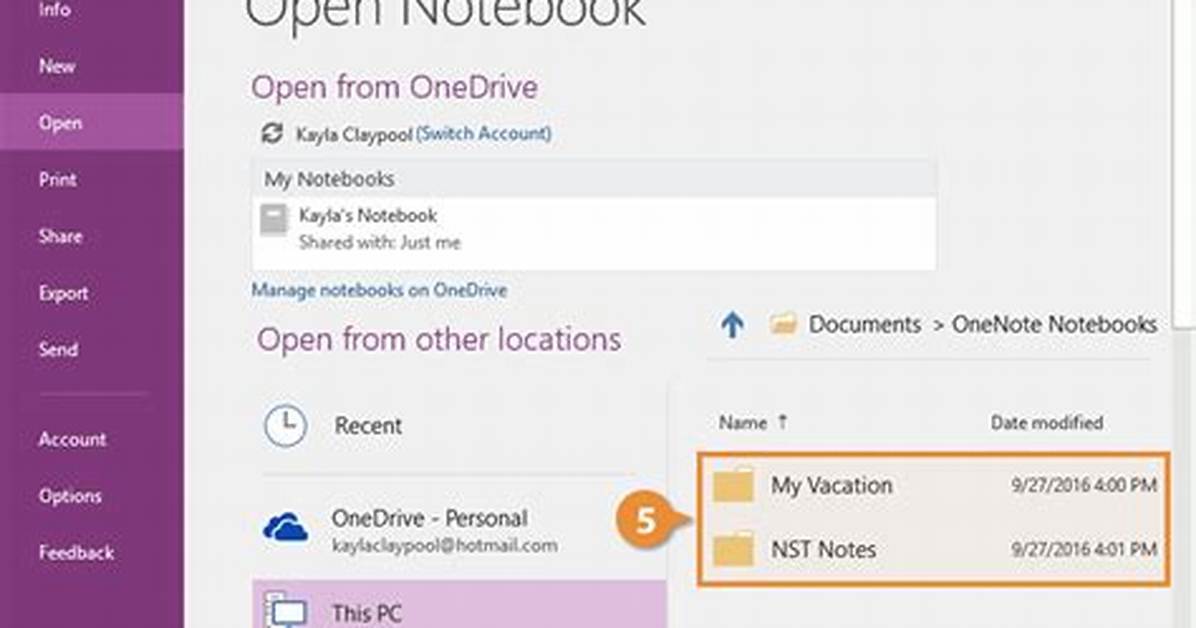Open Options in sidebar

[x=70, y=496]
